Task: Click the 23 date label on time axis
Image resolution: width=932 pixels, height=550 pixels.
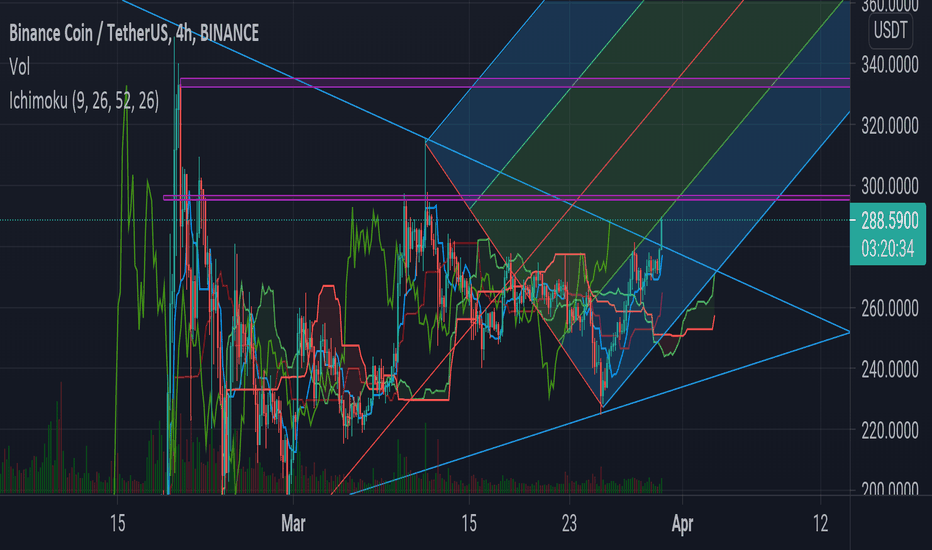Action: pos(569,524)
